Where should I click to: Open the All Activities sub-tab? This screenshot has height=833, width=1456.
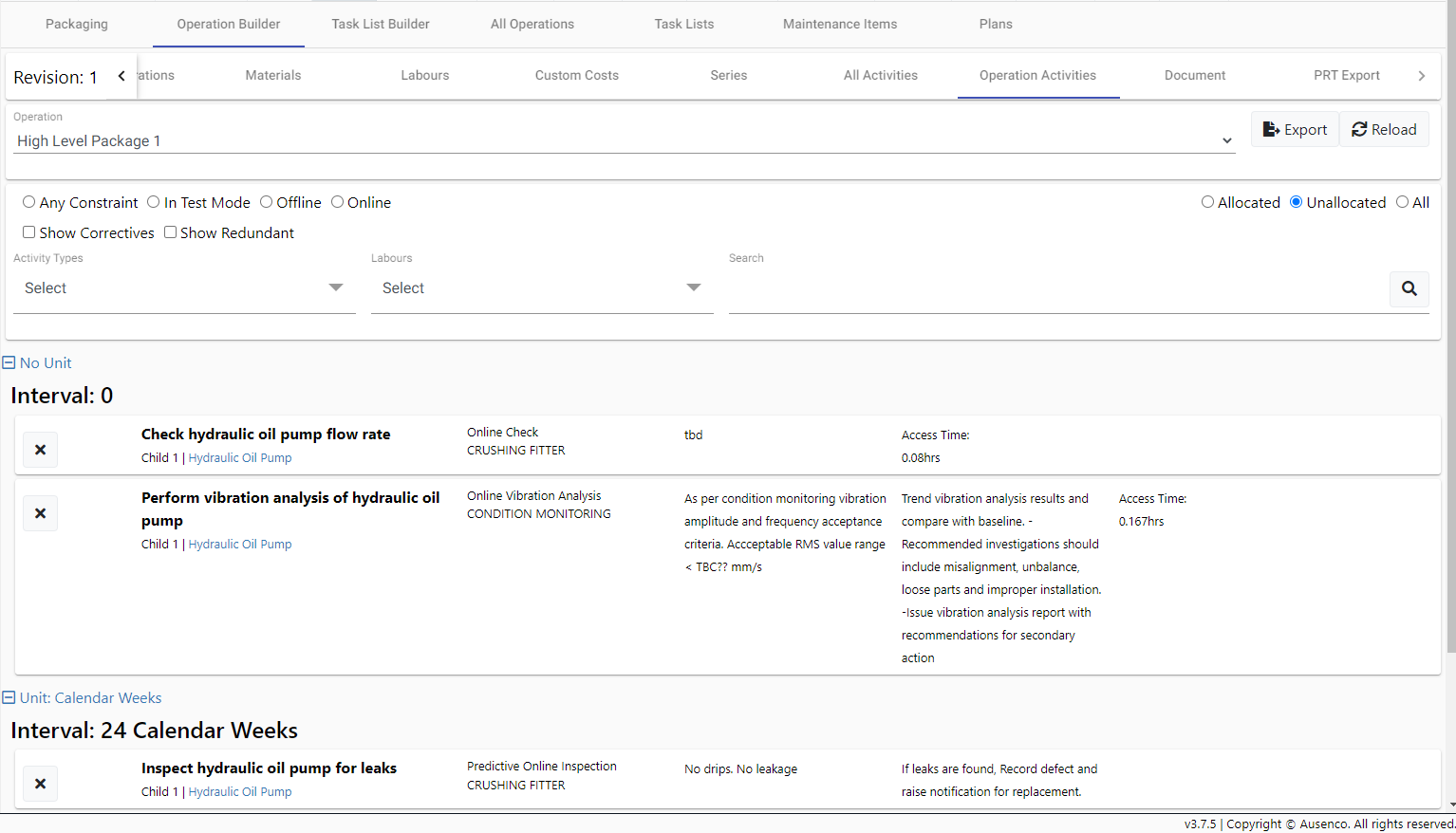881,76
